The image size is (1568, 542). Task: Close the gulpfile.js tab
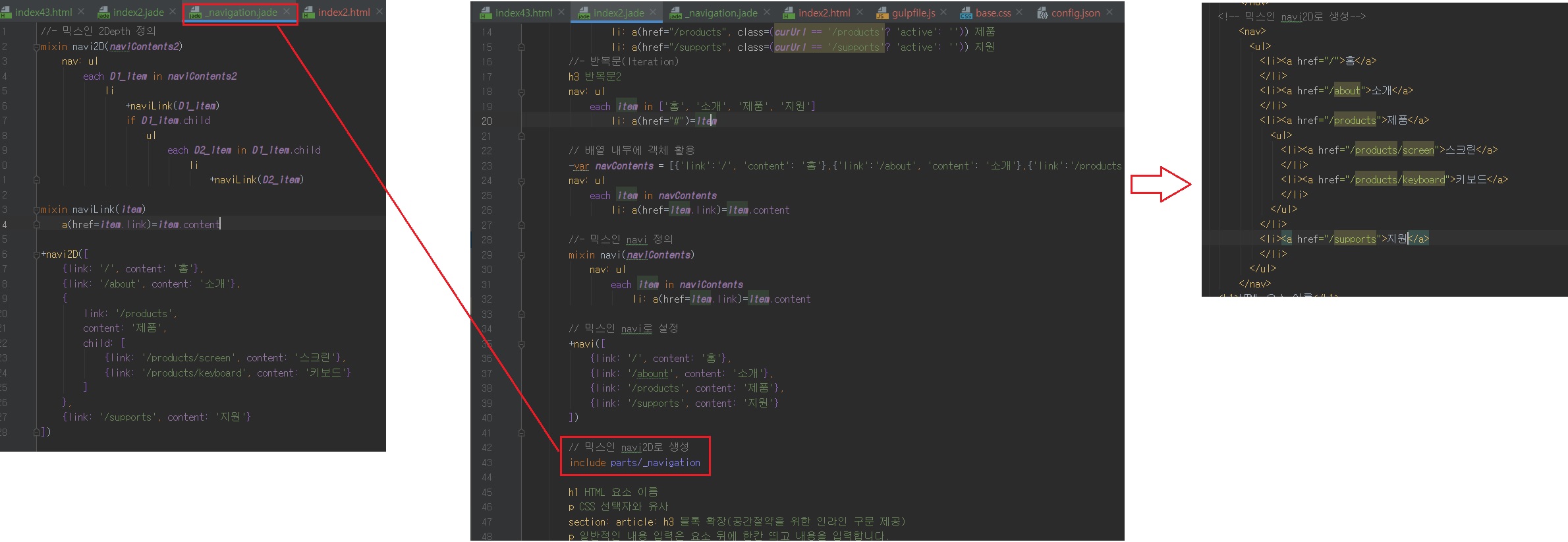point(943,13)
